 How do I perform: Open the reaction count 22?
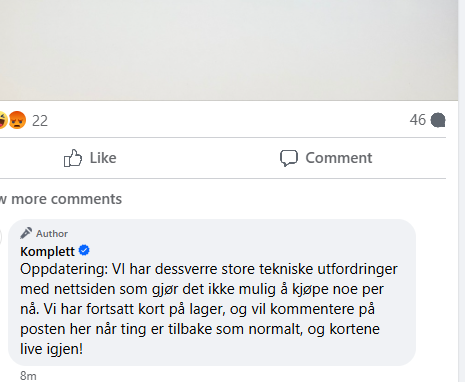[x=40, y=121]
